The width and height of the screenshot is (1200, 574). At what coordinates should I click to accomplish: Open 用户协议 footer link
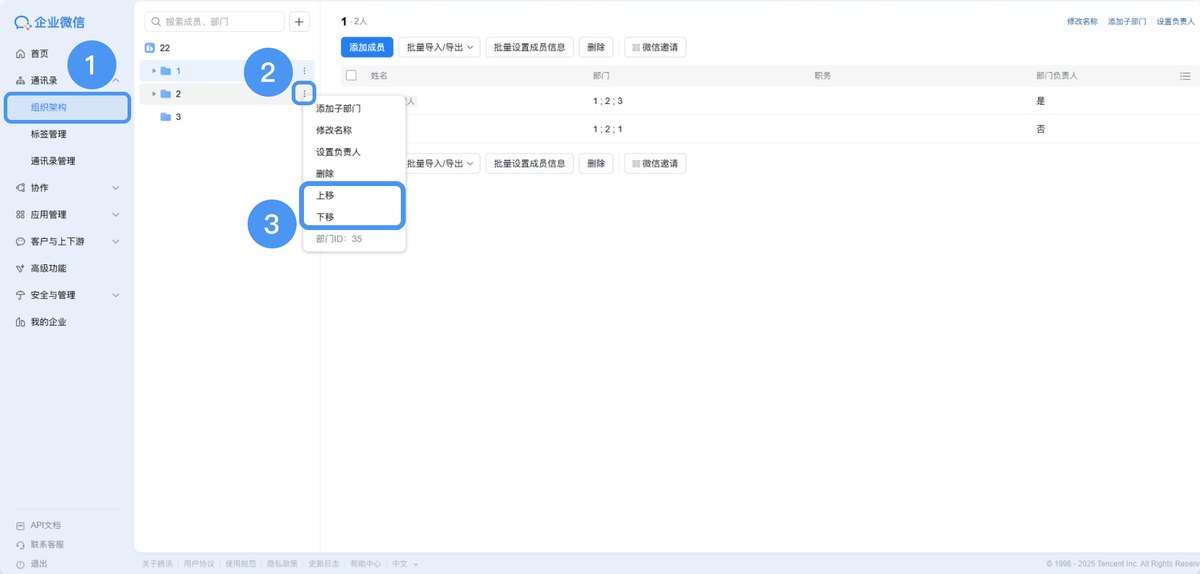199,564
